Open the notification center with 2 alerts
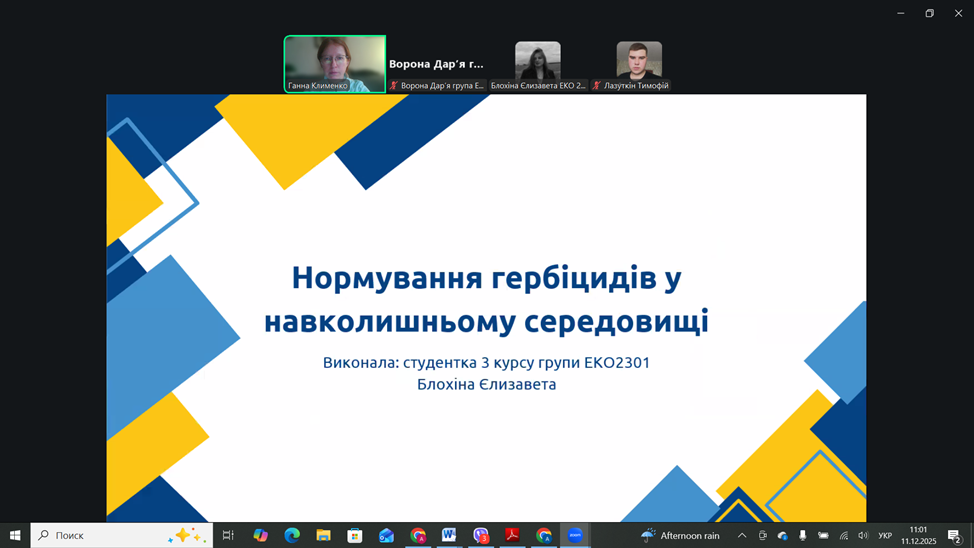This screenshot has height=548, width=974. 954,536
